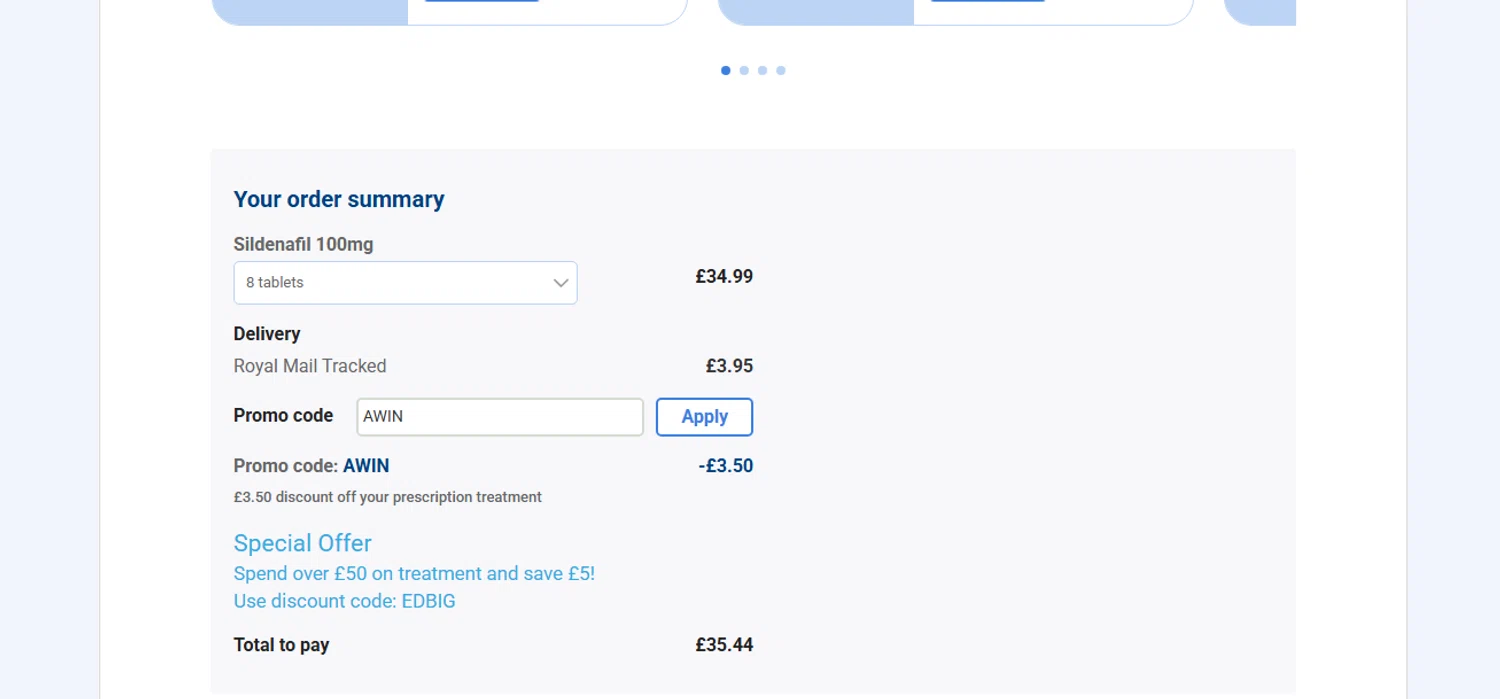The height and width of the screenshot is (699, 1500).
Task: Open the second carousel card
Action: point(955,10)
